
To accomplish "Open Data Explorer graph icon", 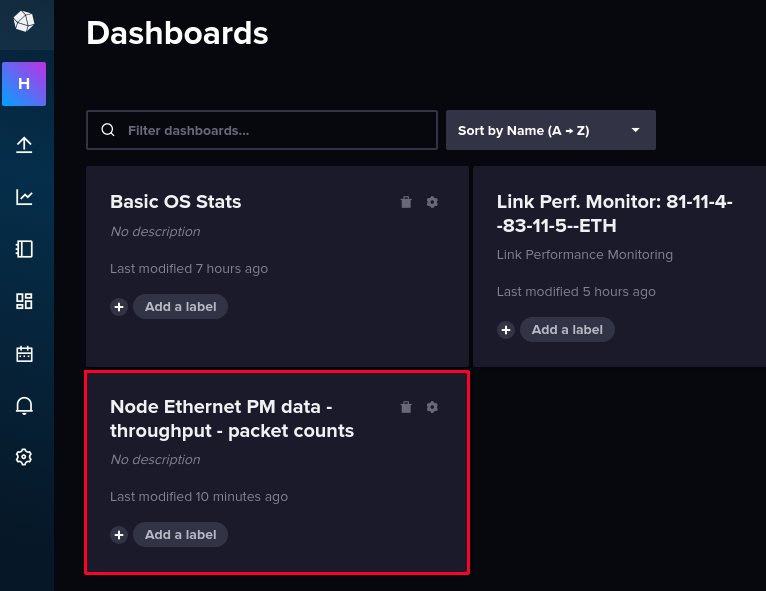I will point(24,197).
